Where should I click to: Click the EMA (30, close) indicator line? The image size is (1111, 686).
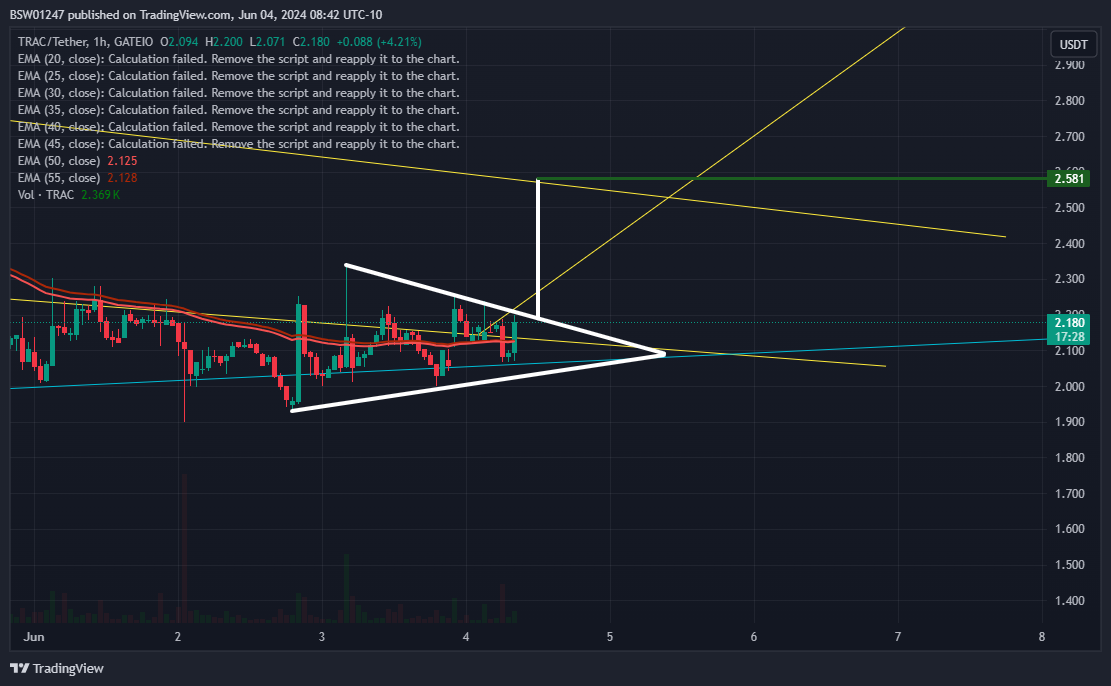(238, 93)
